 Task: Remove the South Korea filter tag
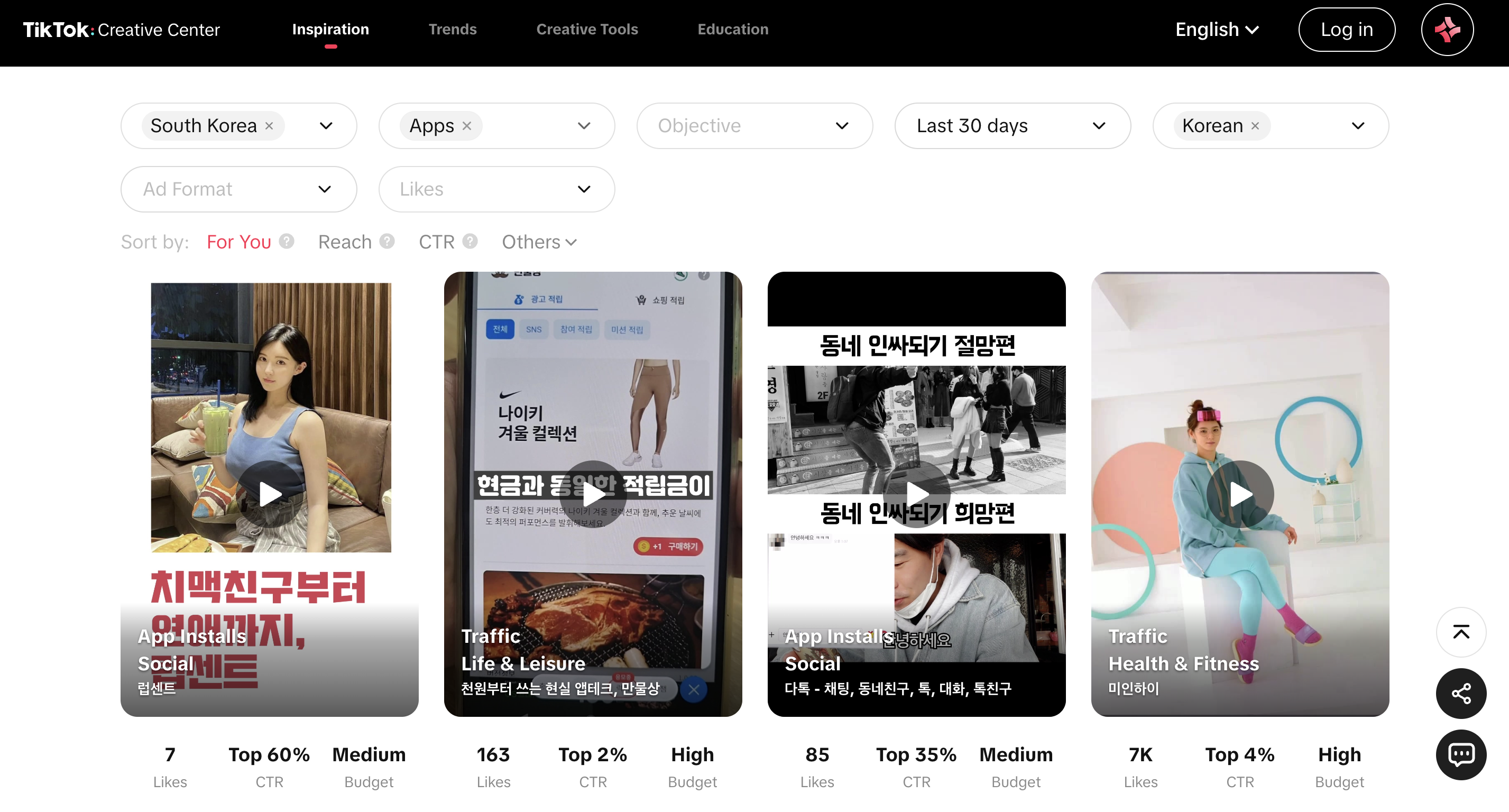(269, 126)
